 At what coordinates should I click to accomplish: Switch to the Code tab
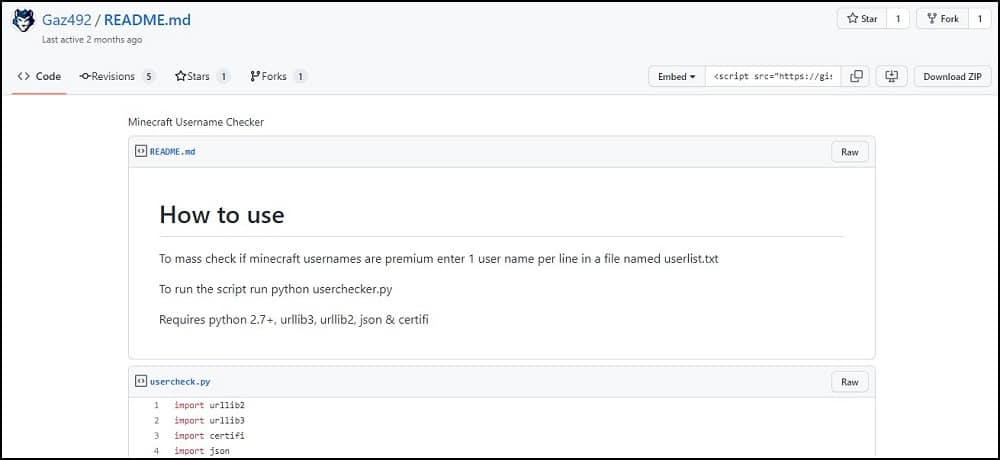click(x=39, y=76)
